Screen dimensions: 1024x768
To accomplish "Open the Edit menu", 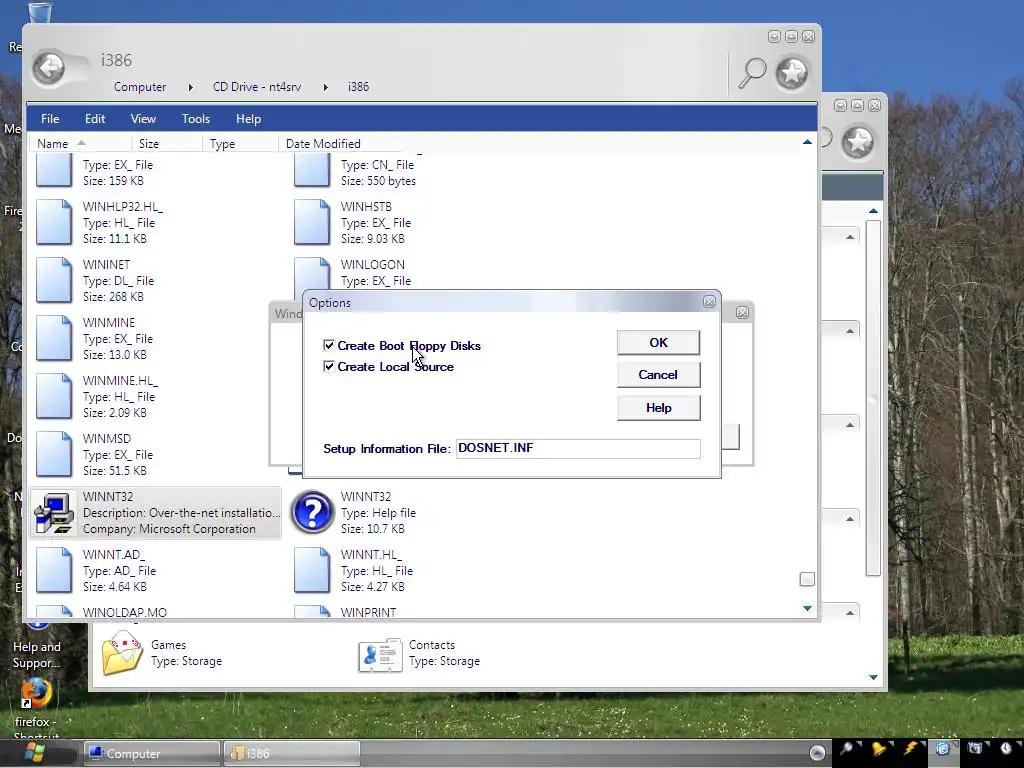I will click(x=95, y=119).
